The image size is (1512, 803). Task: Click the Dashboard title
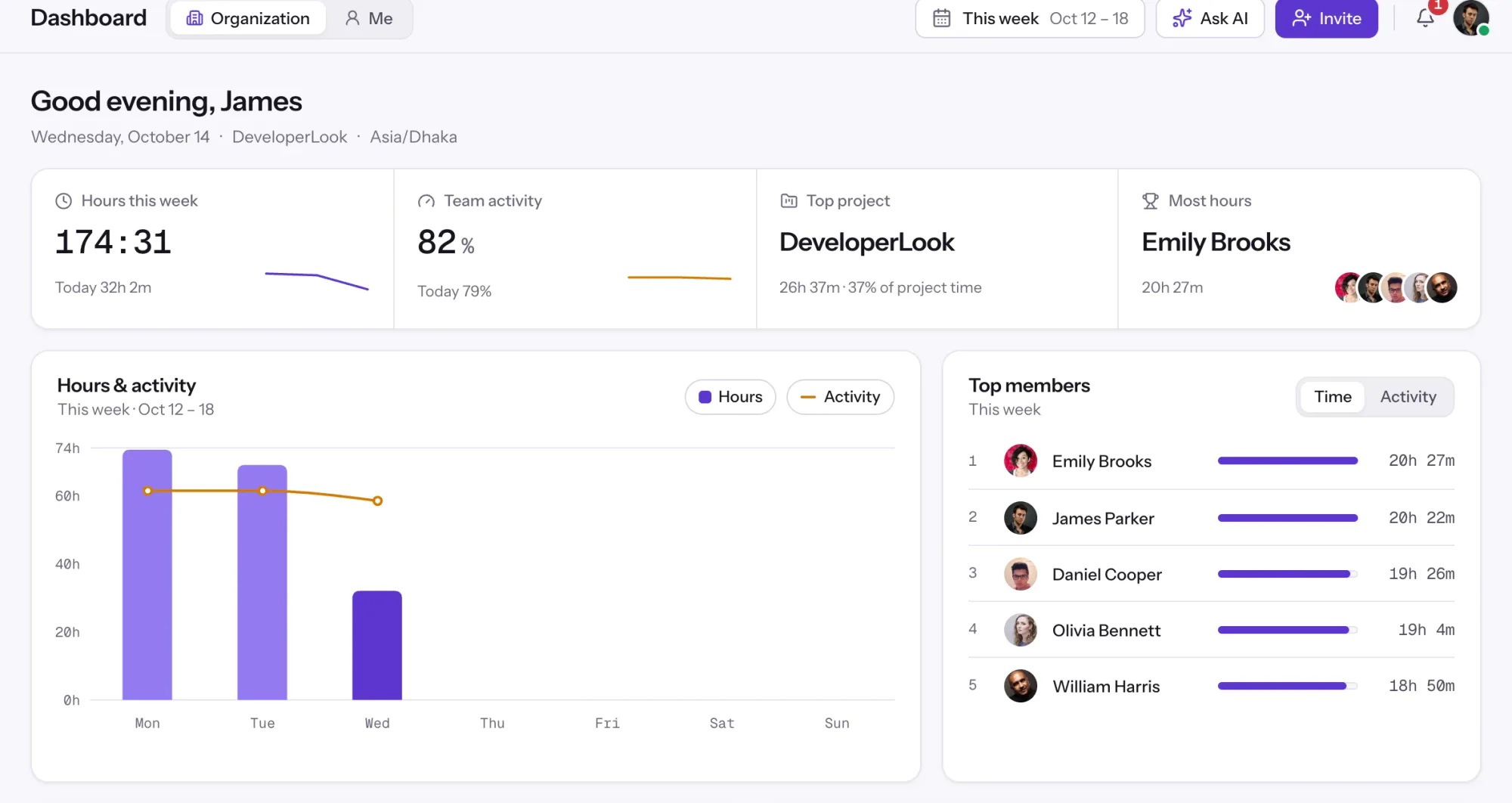point(88,17)
